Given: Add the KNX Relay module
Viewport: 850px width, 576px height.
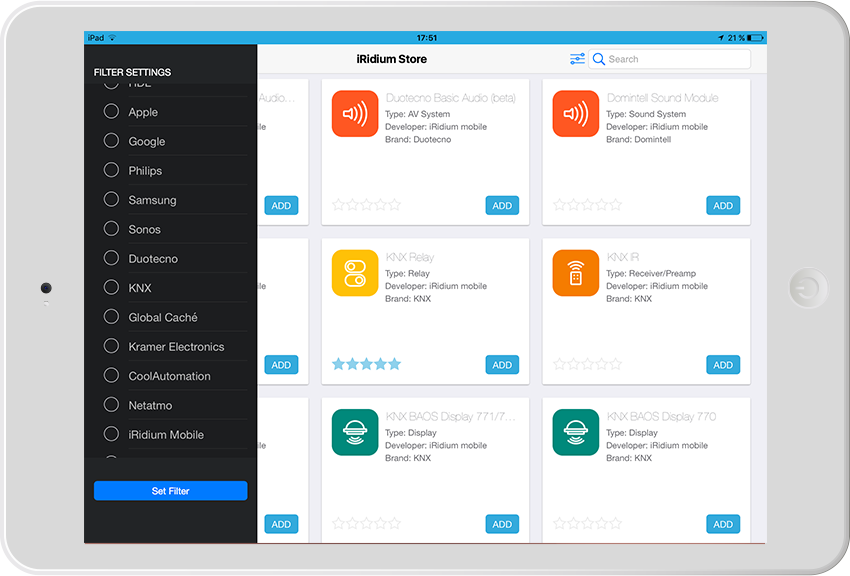Looking at the screenshot, I should point(502,365).
